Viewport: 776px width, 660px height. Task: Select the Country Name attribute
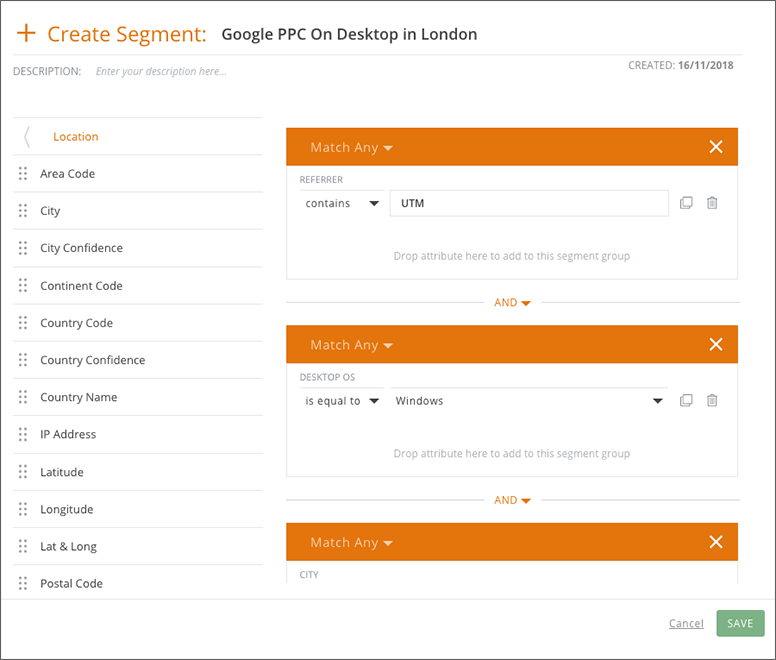78,398
